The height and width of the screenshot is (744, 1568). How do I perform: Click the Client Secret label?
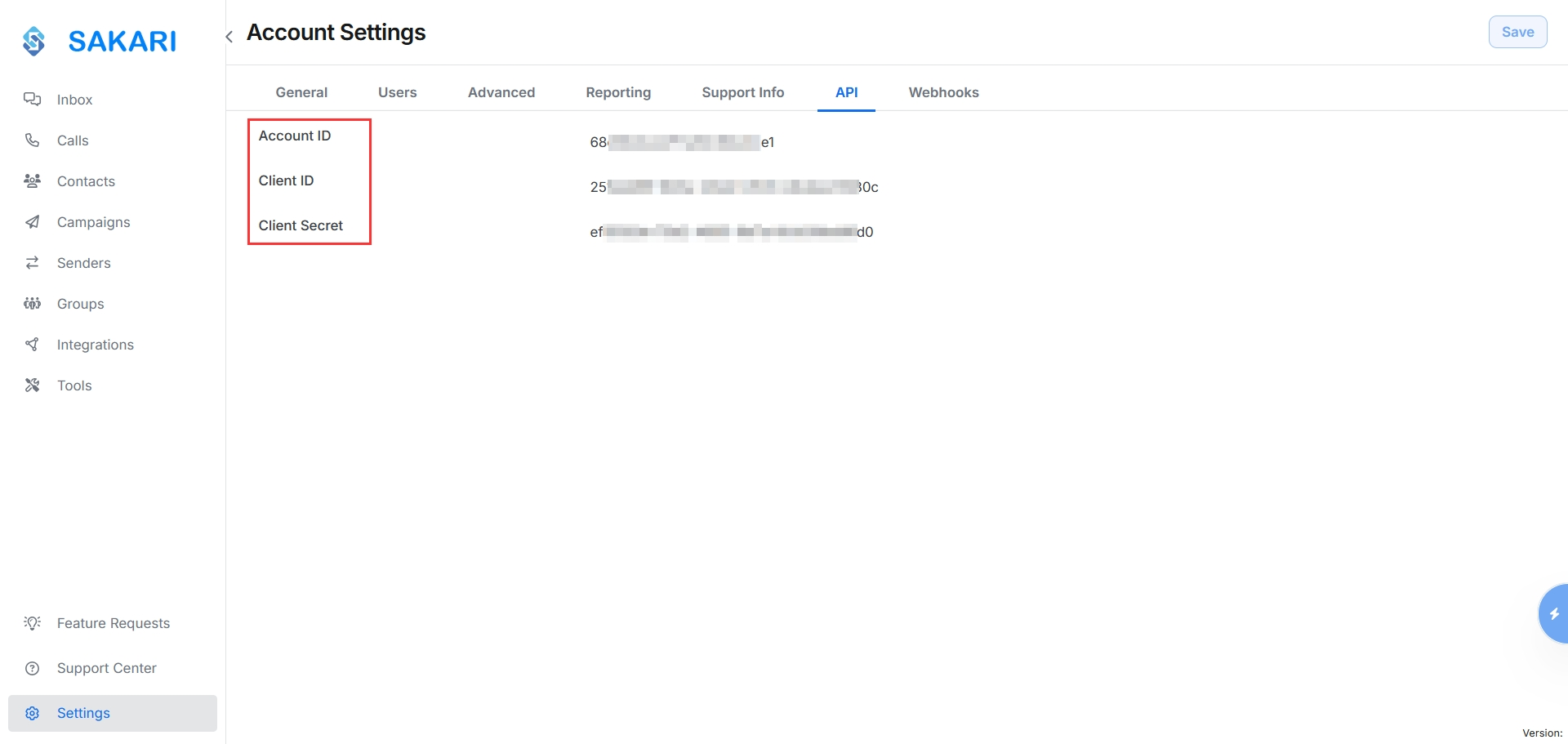pos(301,225)
